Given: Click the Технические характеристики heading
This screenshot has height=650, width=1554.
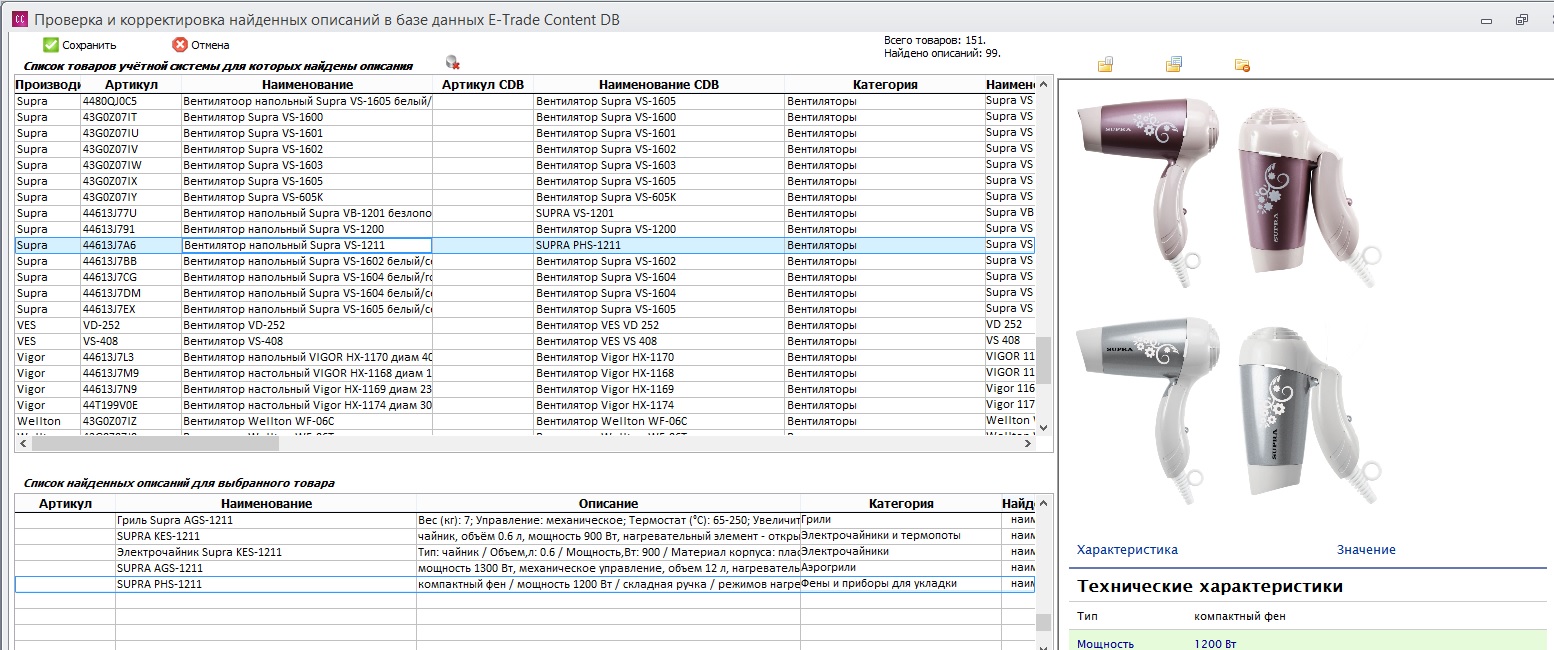Looking at the screenshot, I should click(x=1210, y=587).
